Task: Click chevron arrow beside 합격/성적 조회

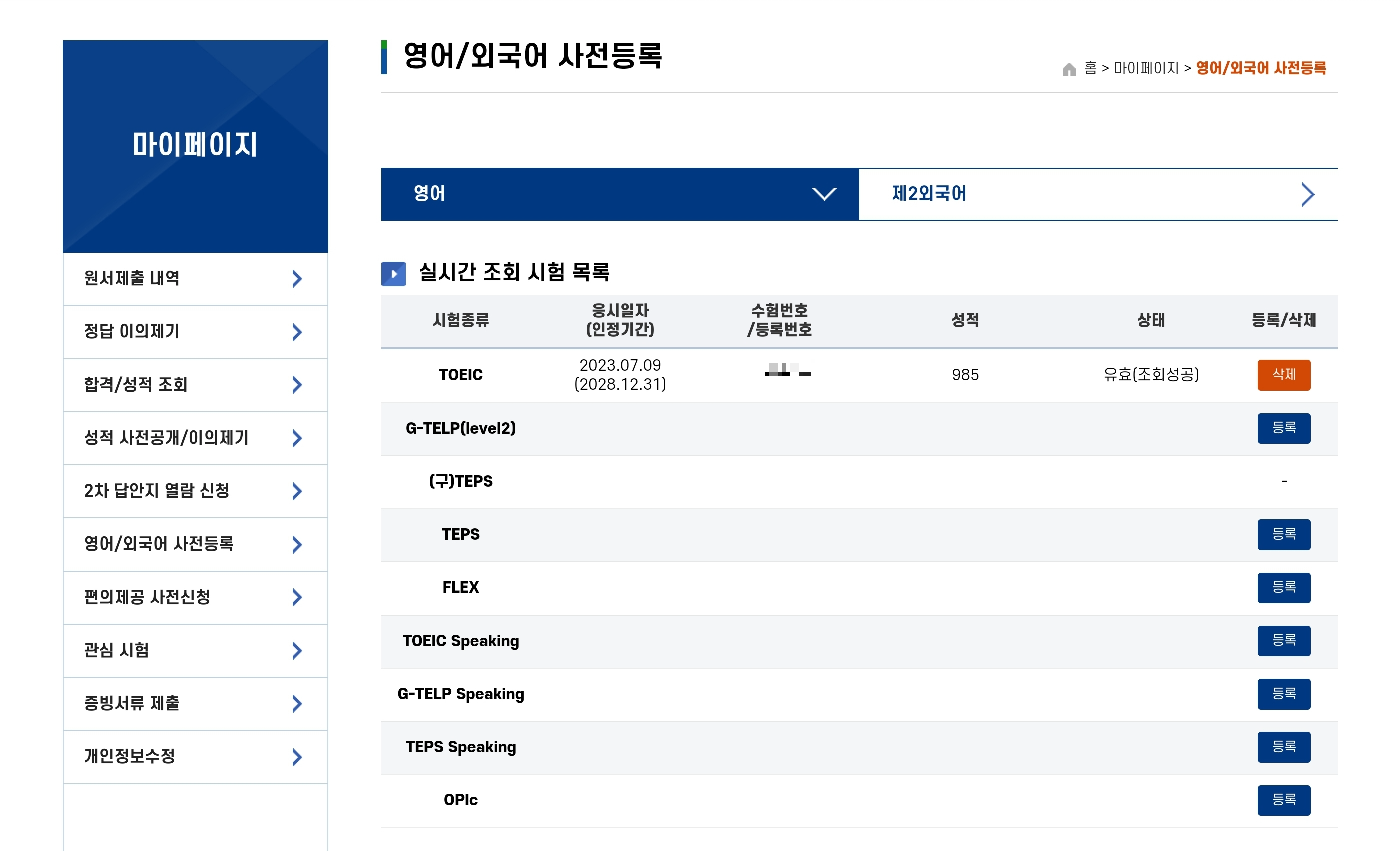Action: pyautogui.click(x=296, y=385)
